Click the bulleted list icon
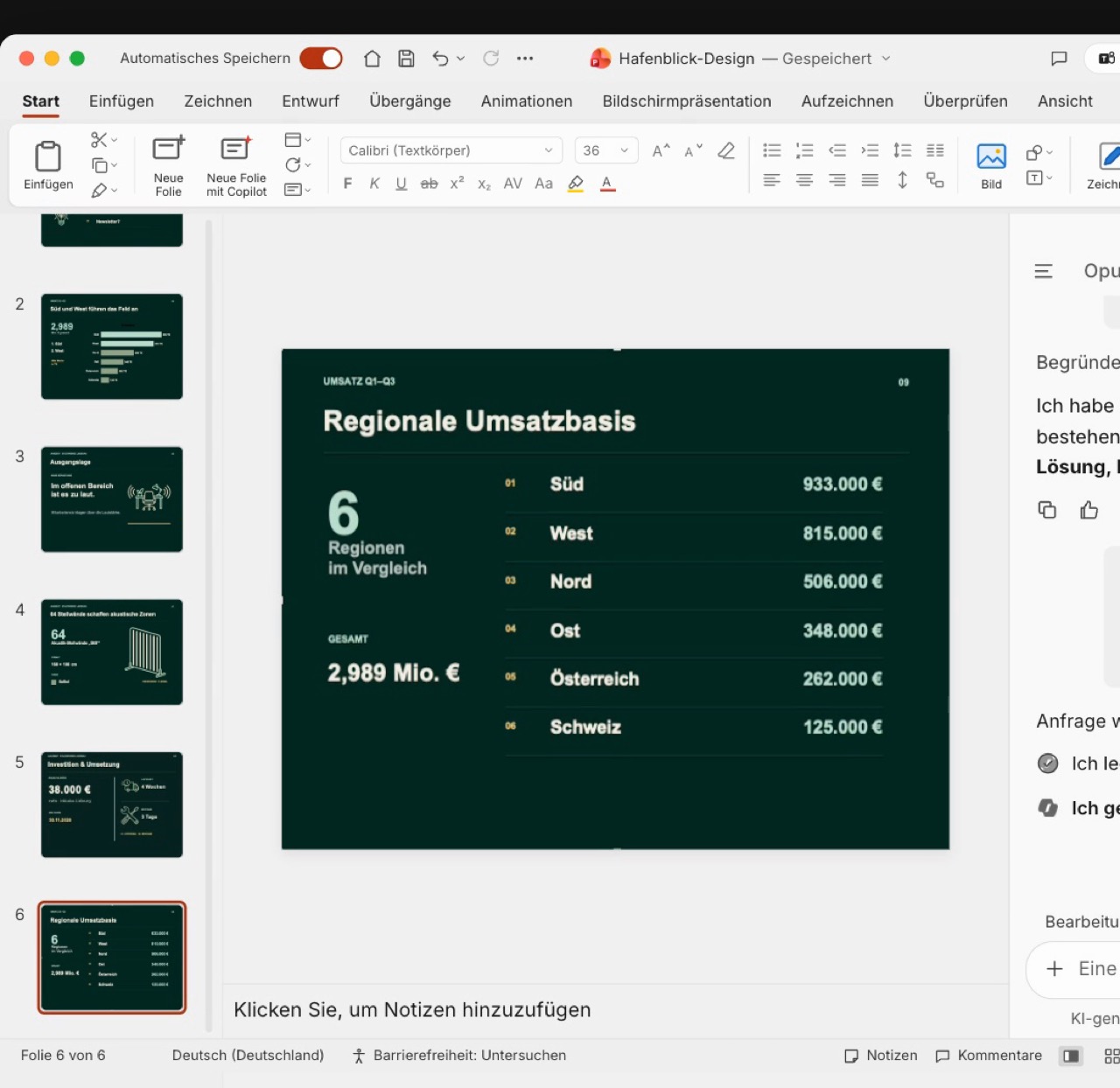 click(x=772, y=150)
